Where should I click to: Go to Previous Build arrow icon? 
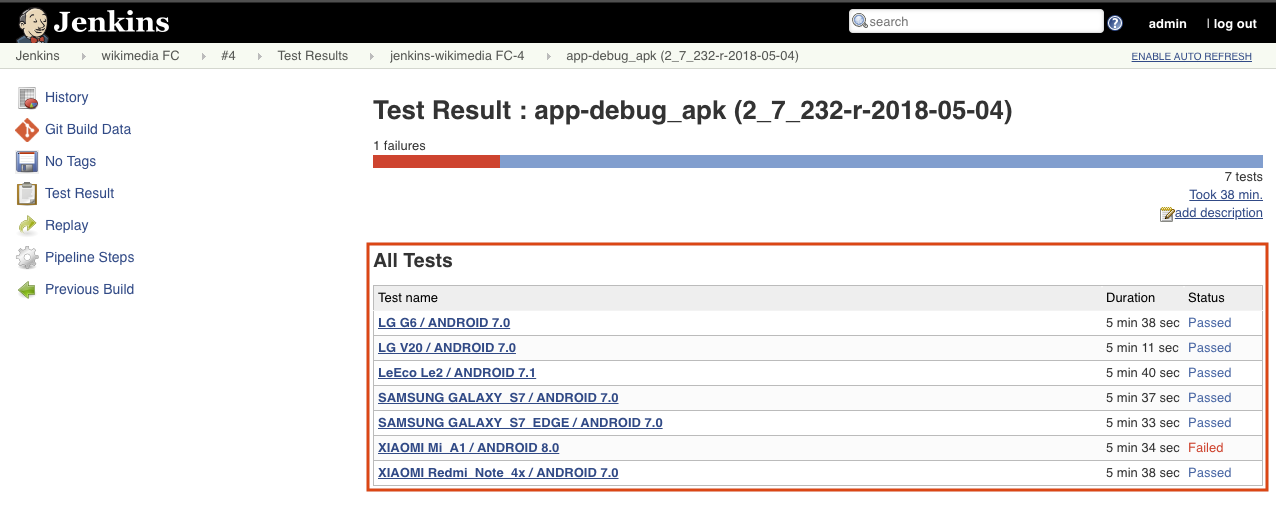pos(27,289)
